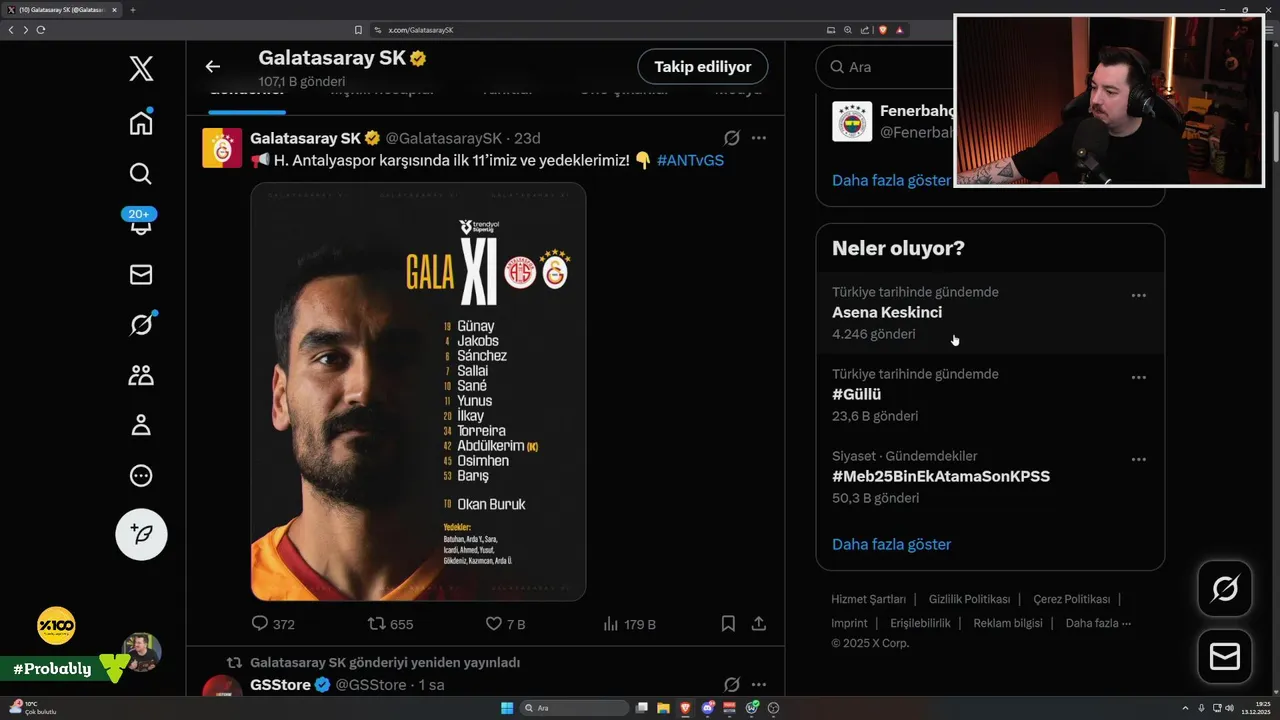This screenshot has height=720, width=1280.
Task: Open more options on the Galatasaray SK post
Action: (x=759, y=138)
